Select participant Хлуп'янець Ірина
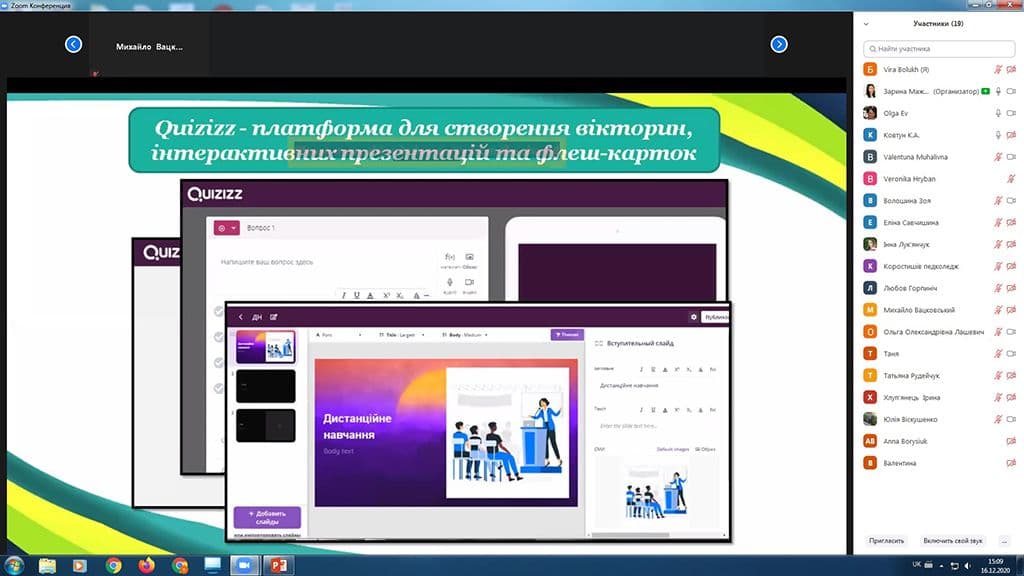Viewport: 1024px width, 576px height. 938,398
